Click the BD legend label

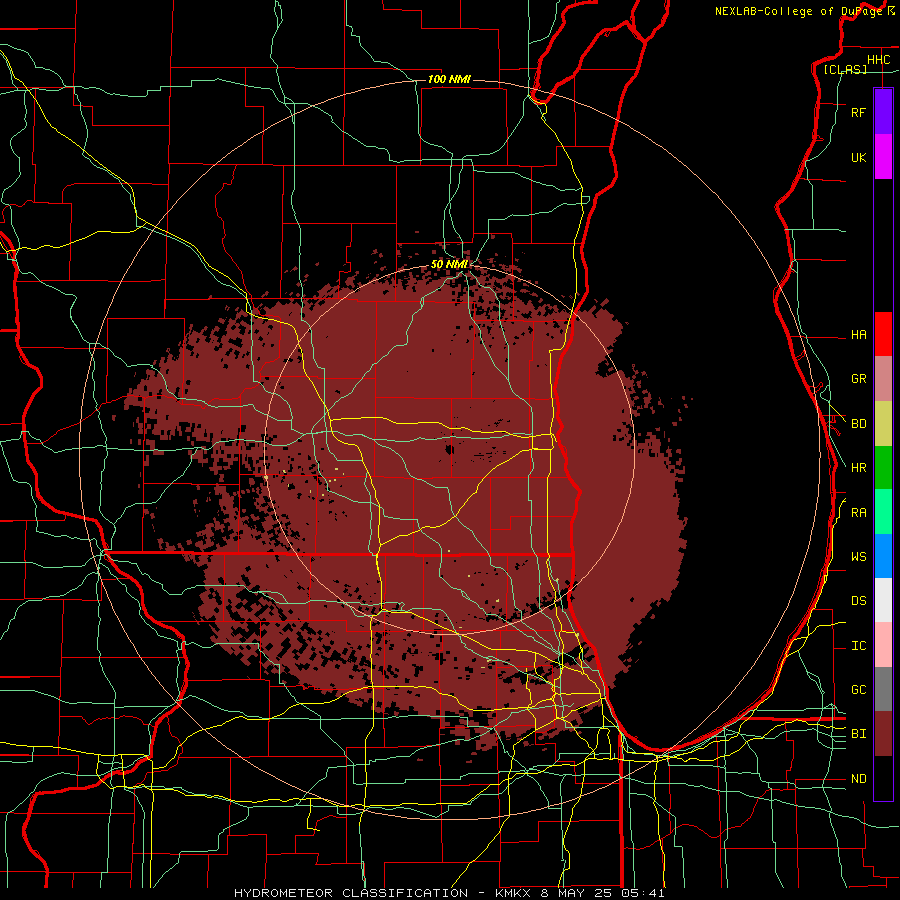click(x=858, y=424)
